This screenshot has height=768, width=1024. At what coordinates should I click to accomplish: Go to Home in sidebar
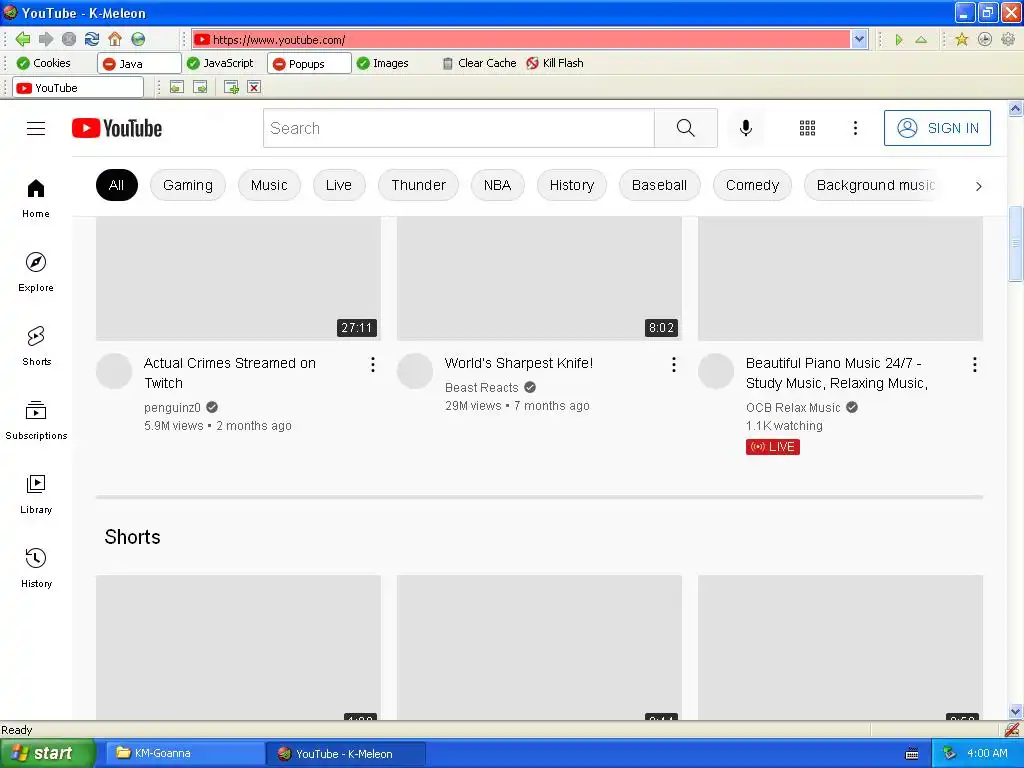tap(36, 199)
